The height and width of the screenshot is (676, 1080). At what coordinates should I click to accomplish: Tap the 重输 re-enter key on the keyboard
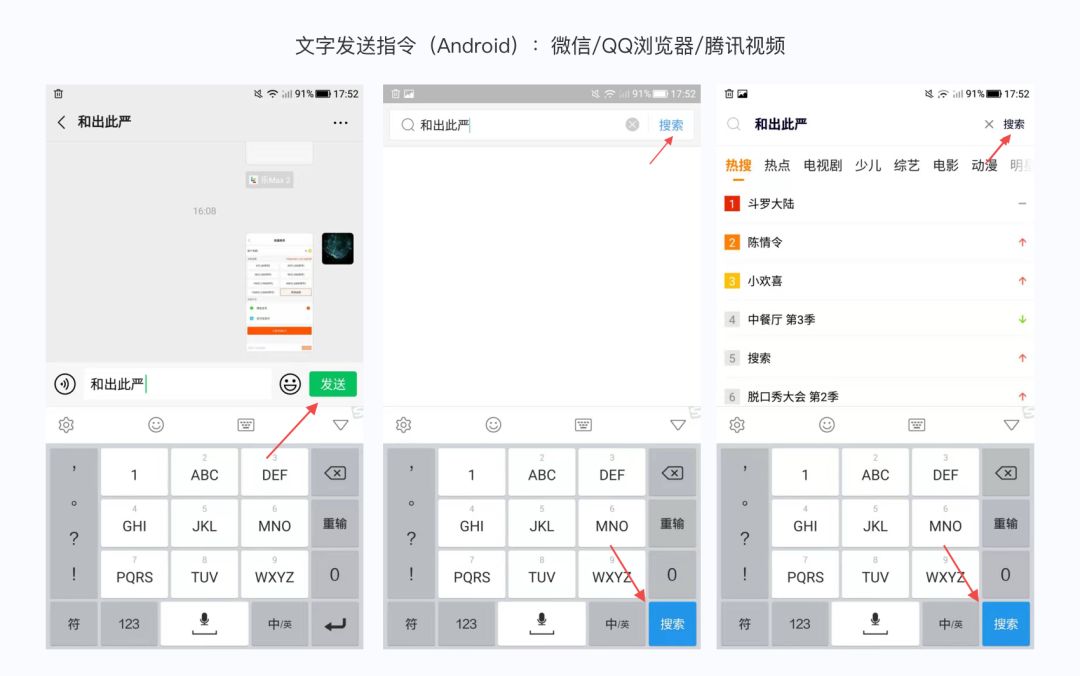point(334,522)
